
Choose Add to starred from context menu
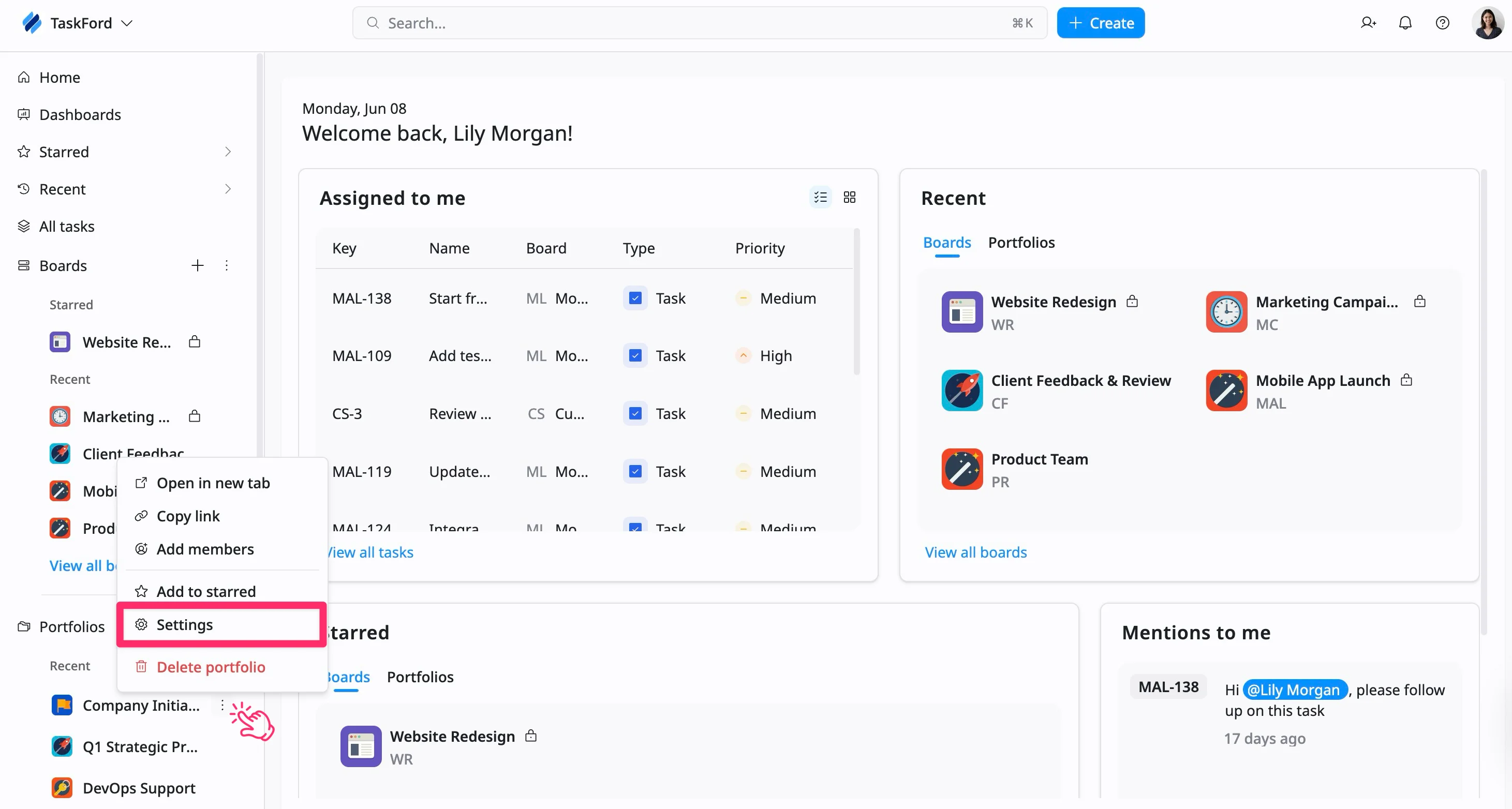(222, 591)
